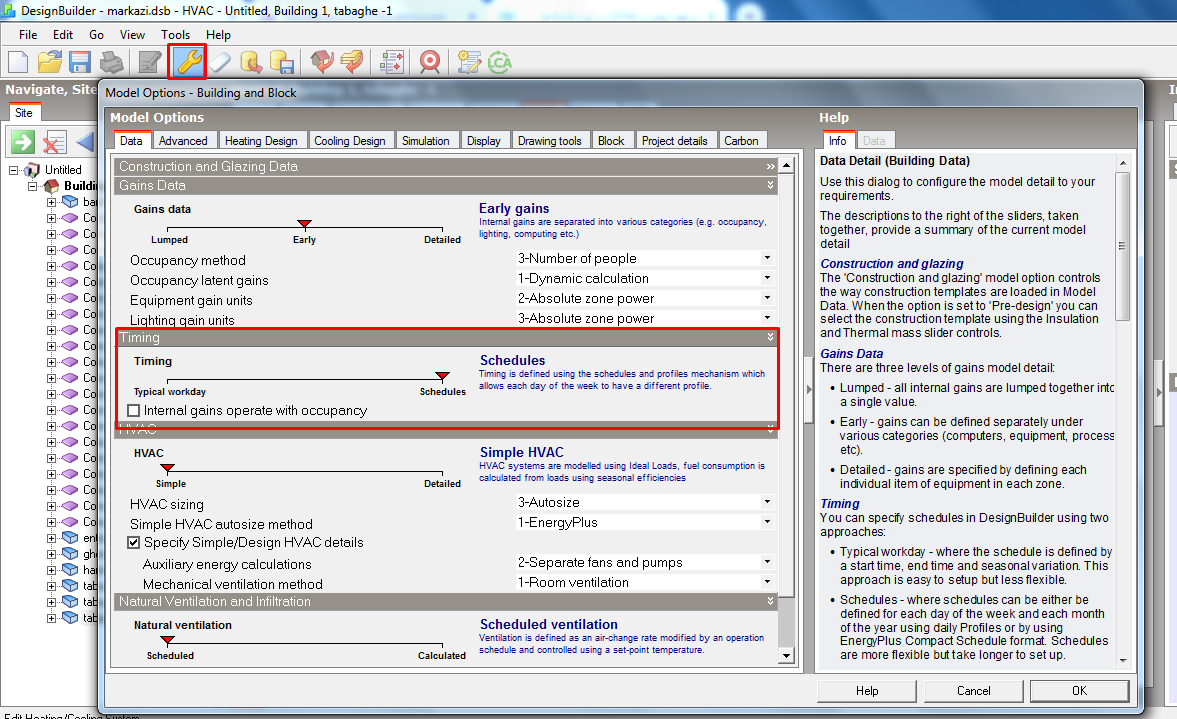The image size is (1177, 719).
Task: Cancel the Model Options dialog
Action: (974, 691)
